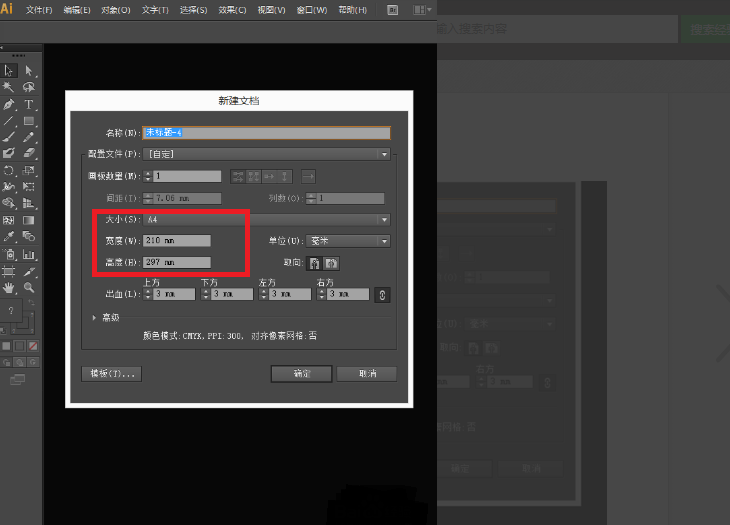Click the 左方 left bleed stepper
The height and width of the screenshot is (525, 730).
click(x=264, y=294)
